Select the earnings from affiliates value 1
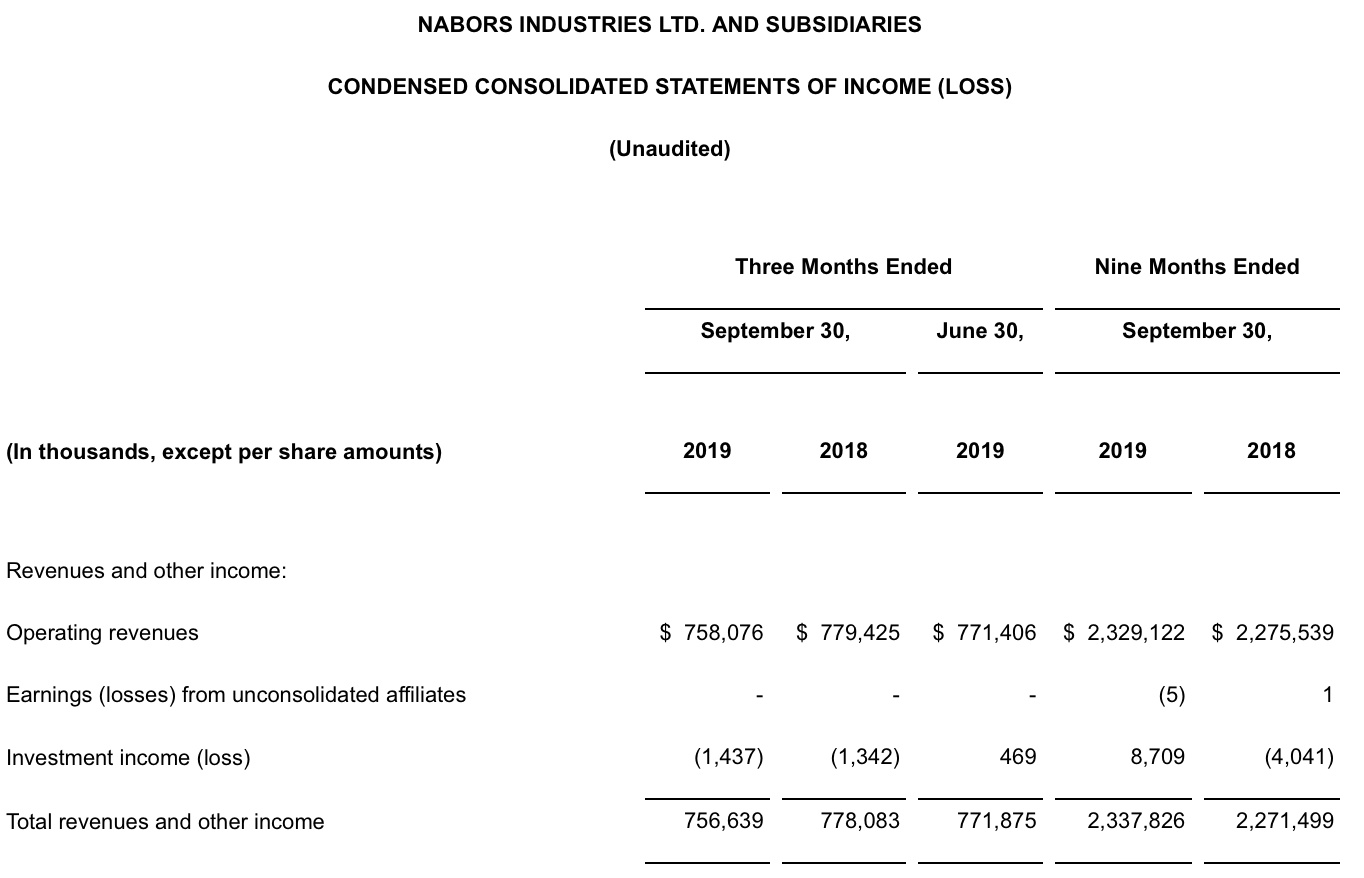The image size is (1364, 878). (1327, 695)
